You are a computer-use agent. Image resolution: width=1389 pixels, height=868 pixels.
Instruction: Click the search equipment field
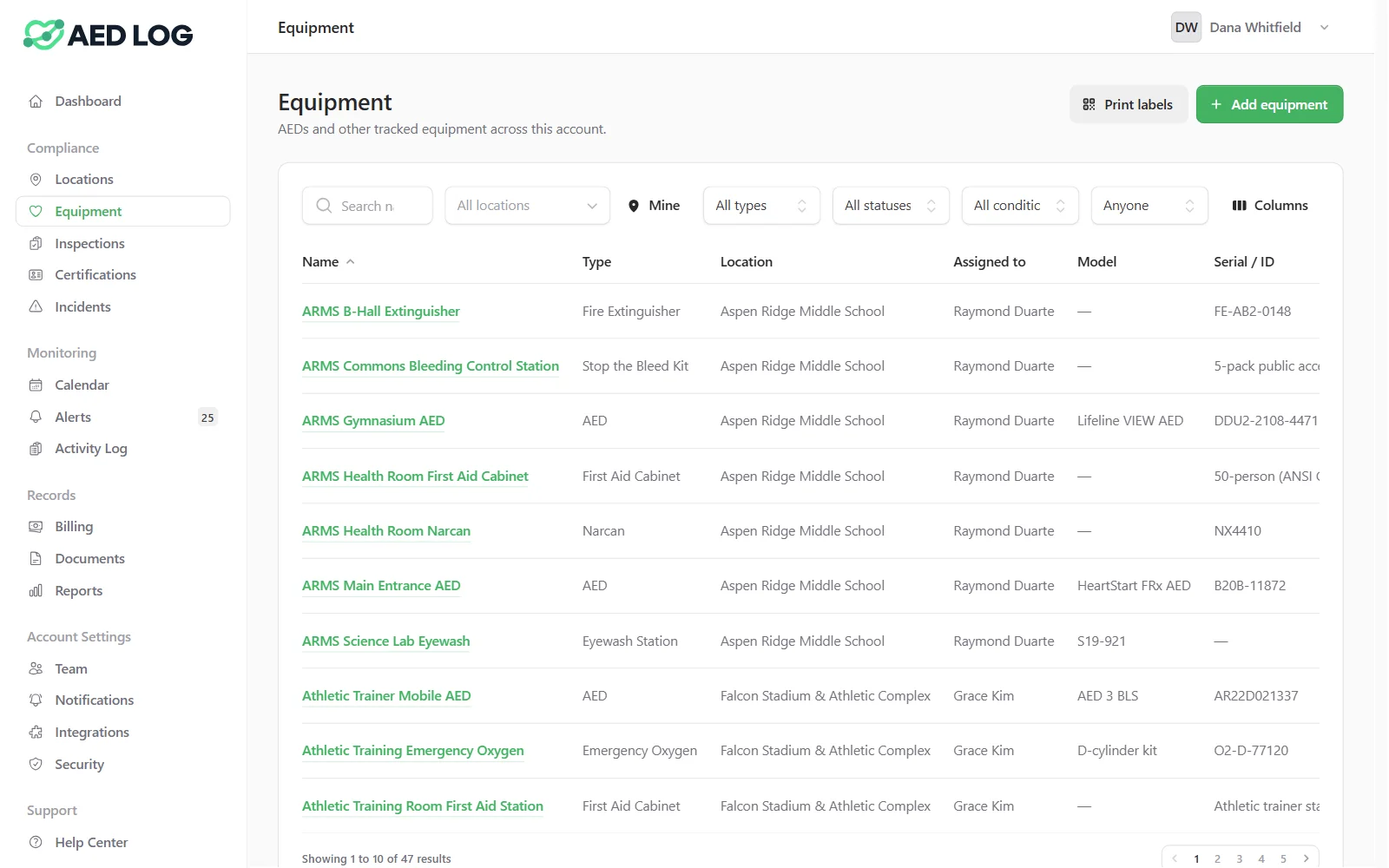[367, 206]
